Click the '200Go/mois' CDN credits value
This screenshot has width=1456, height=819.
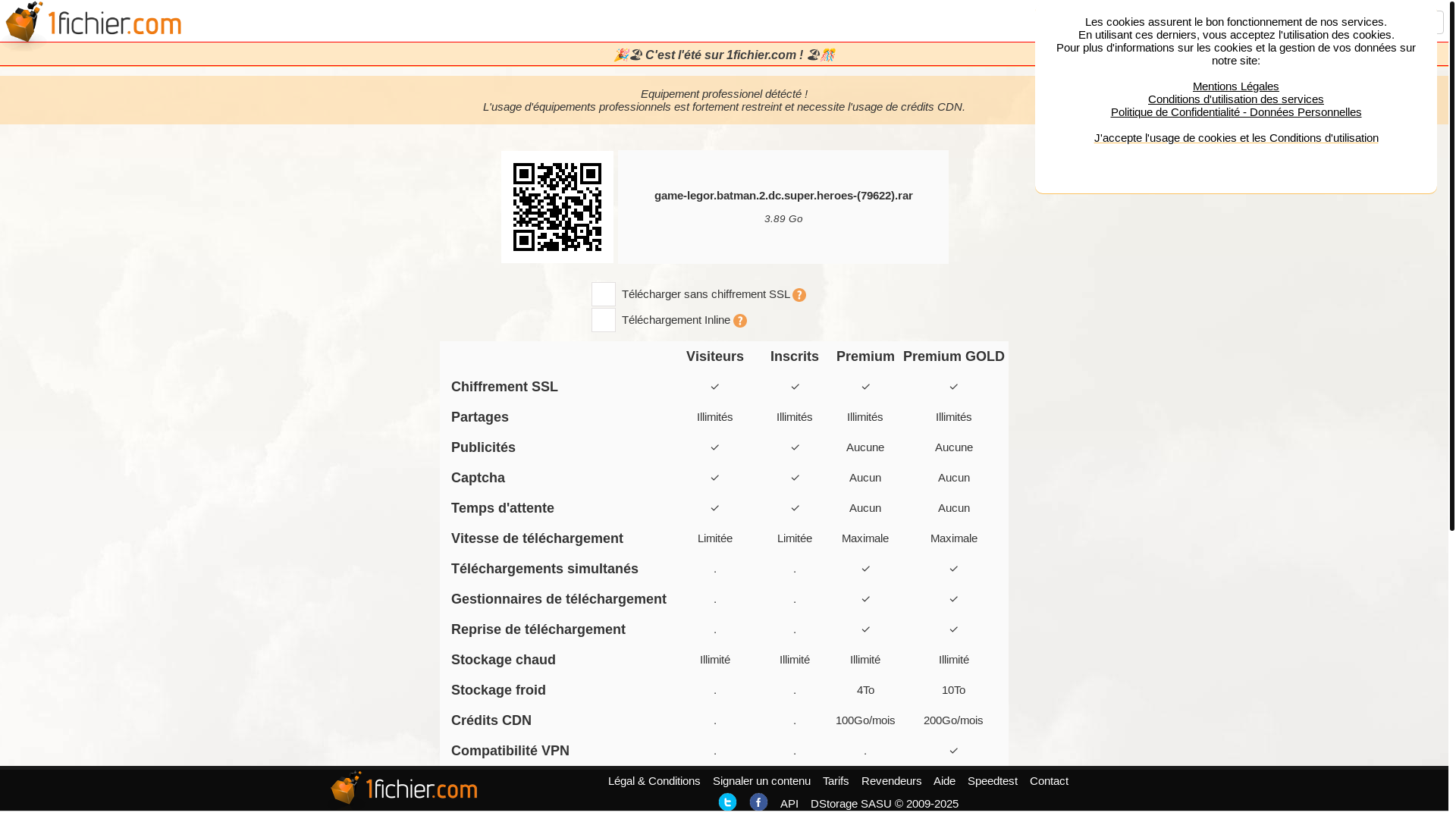tap(953, 720)
